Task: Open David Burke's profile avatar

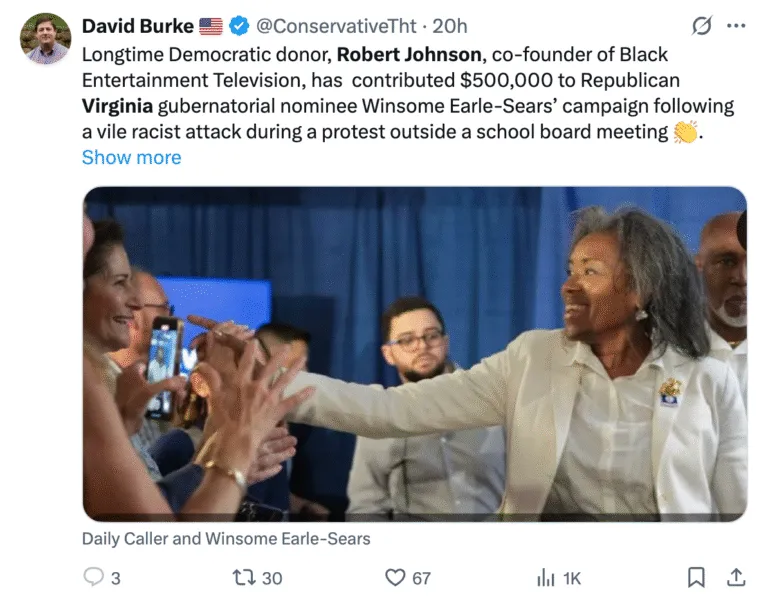Action: pos(45,39)
